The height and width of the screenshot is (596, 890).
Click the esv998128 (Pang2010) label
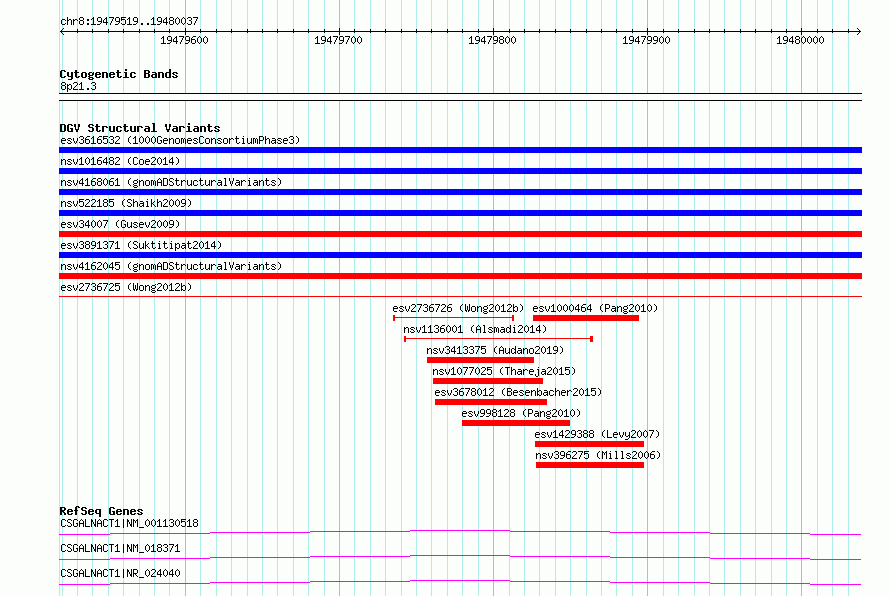pos(521,413)
